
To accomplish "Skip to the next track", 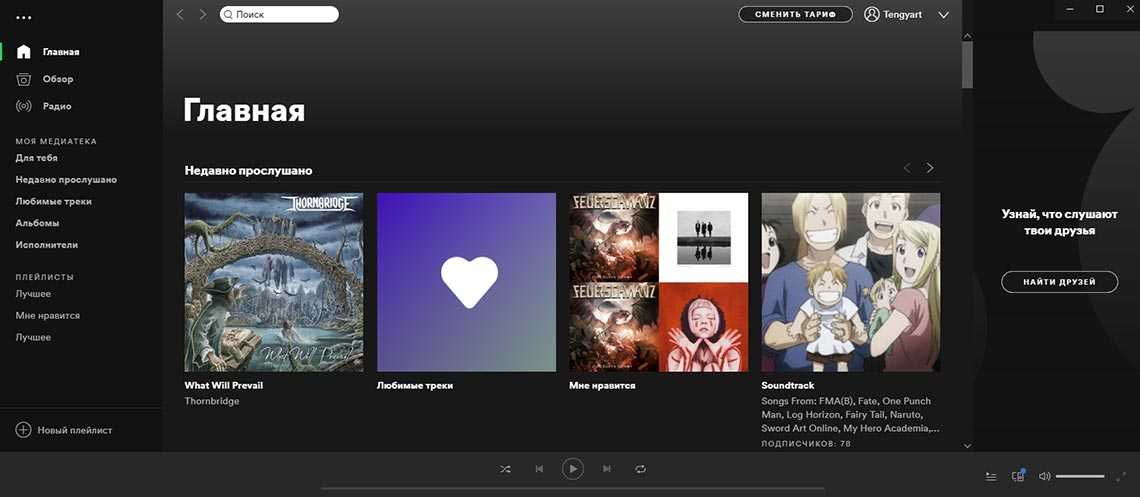I will 606,468.
